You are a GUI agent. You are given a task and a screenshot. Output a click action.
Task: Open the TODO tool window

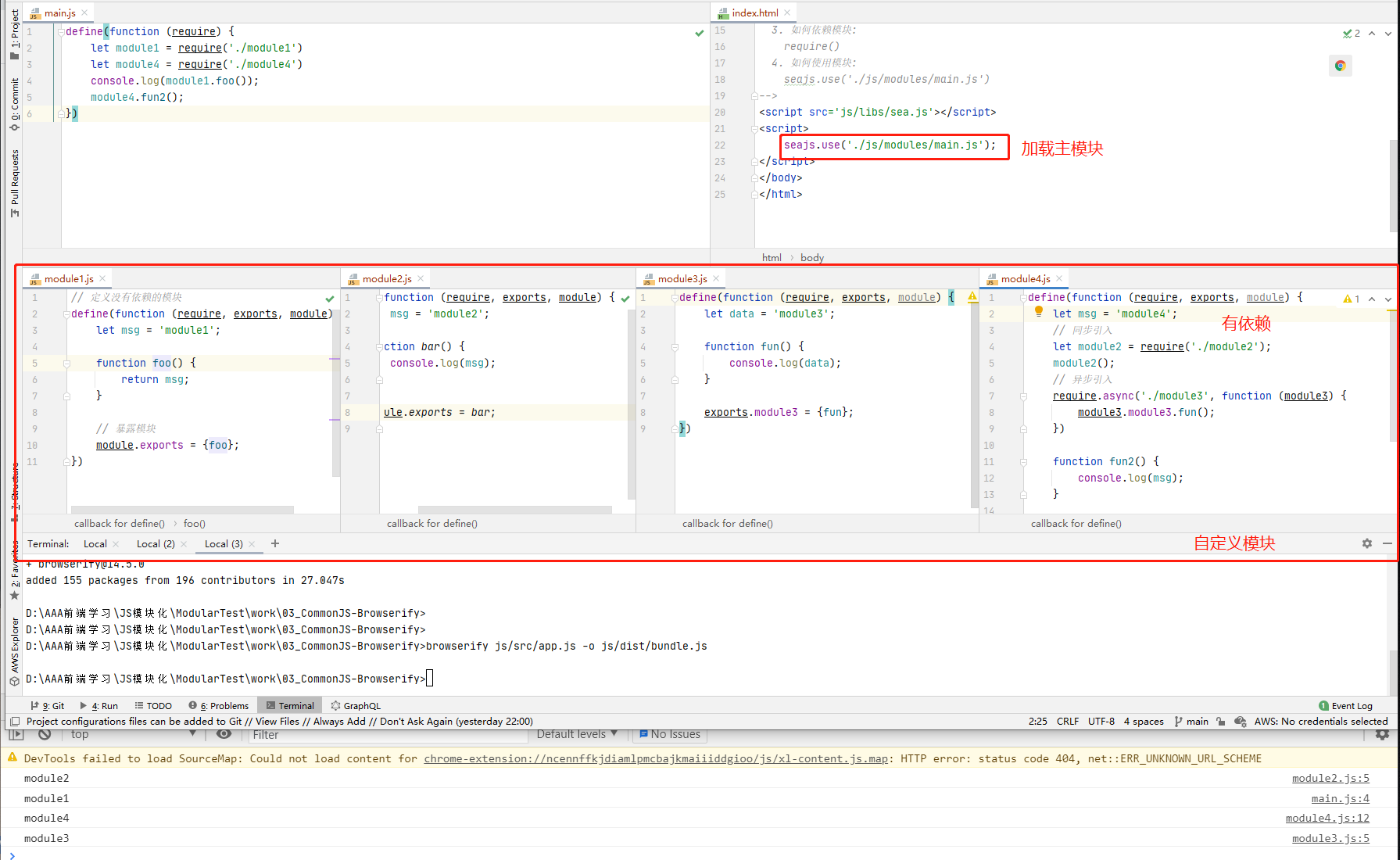pyautogui.click(x=153, y=705)
